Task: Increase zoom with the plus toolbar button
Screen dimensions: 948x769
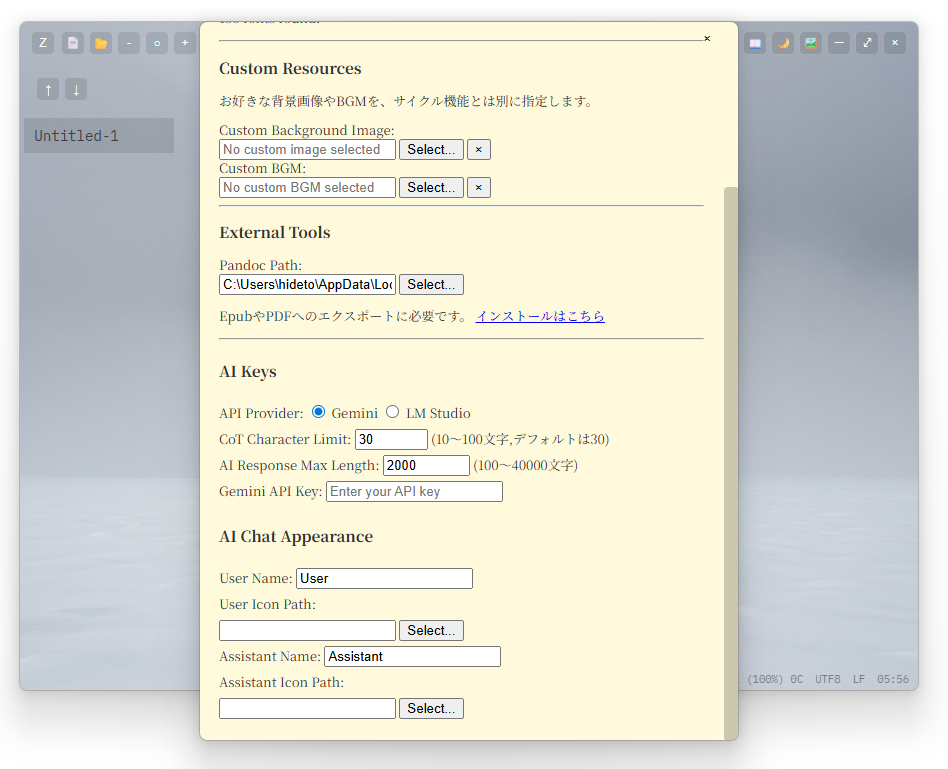Action: 185,43
